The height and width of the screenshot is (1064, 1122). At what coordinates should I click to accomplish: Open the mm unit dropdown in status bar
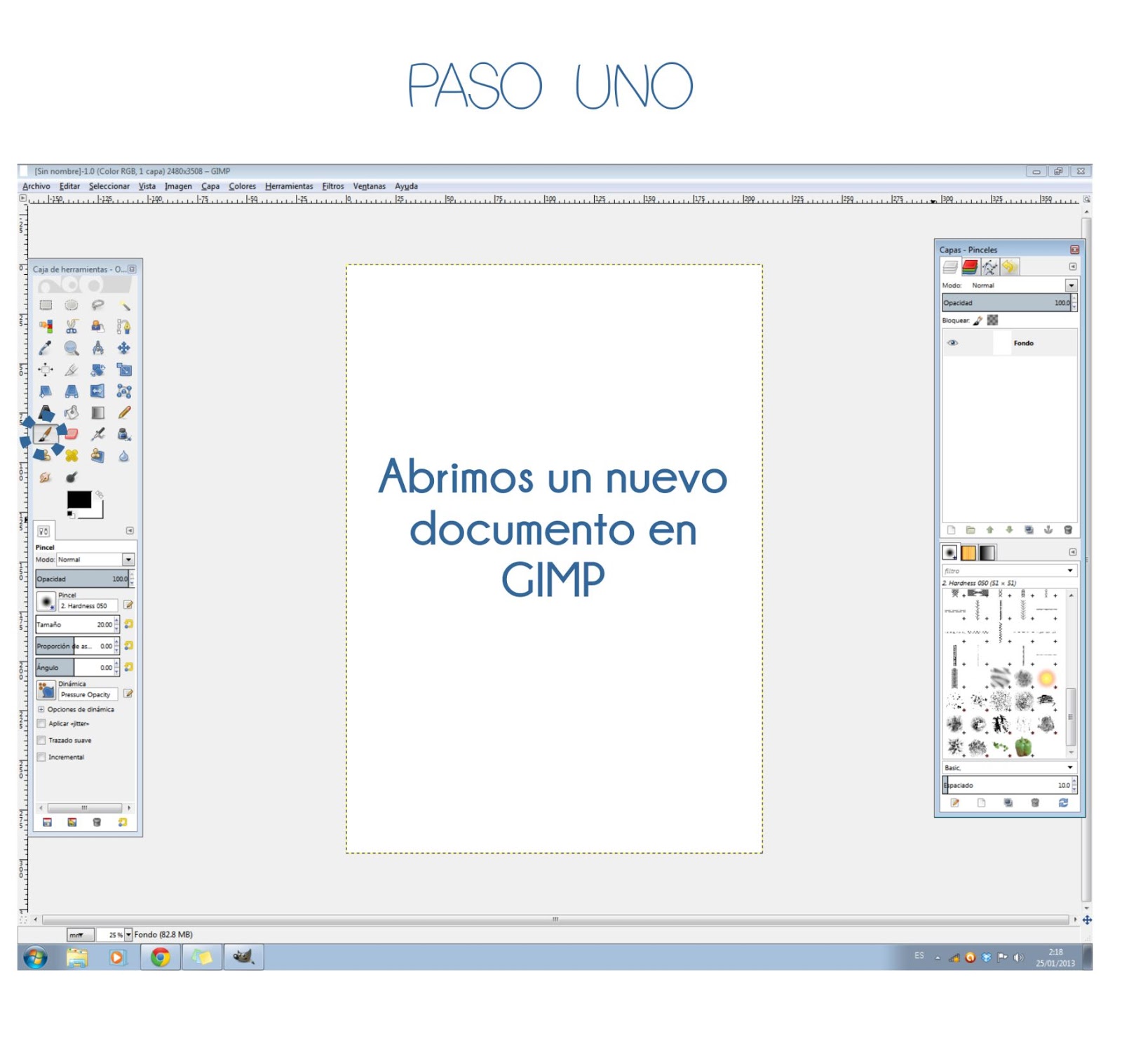point(80,935)
